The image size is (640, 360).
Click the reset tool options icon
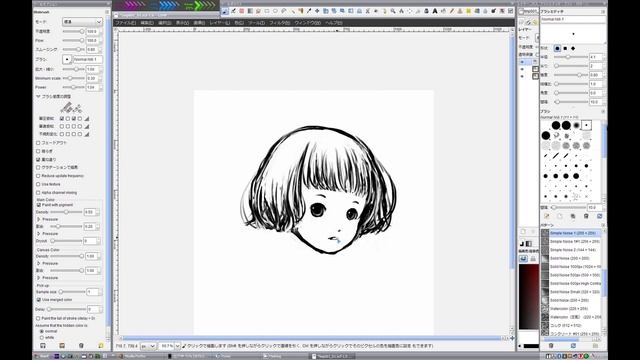coord(100,346)
